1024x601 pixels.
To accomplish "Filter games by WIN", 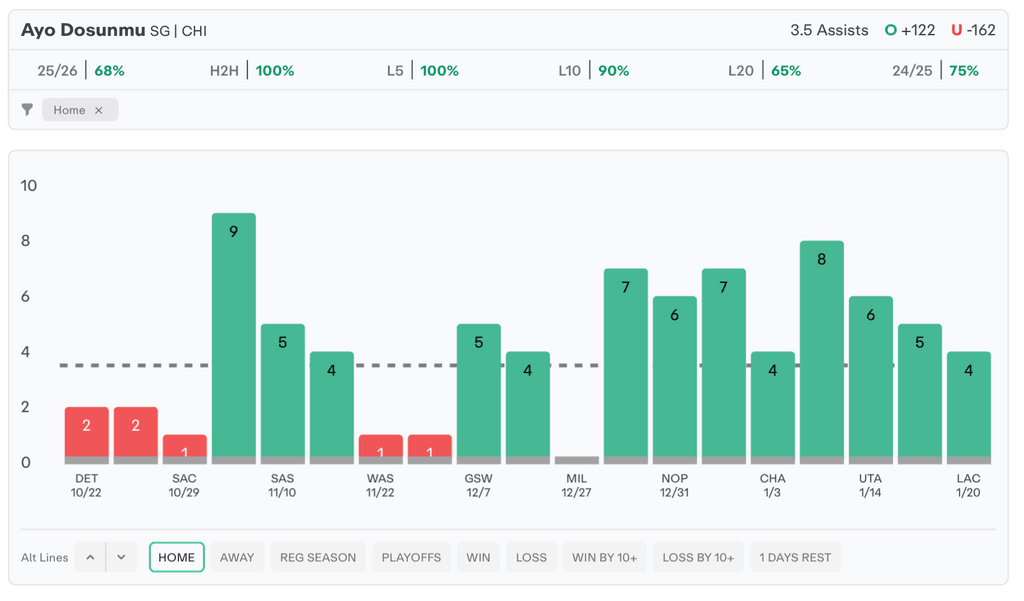I will pos(478,557).
